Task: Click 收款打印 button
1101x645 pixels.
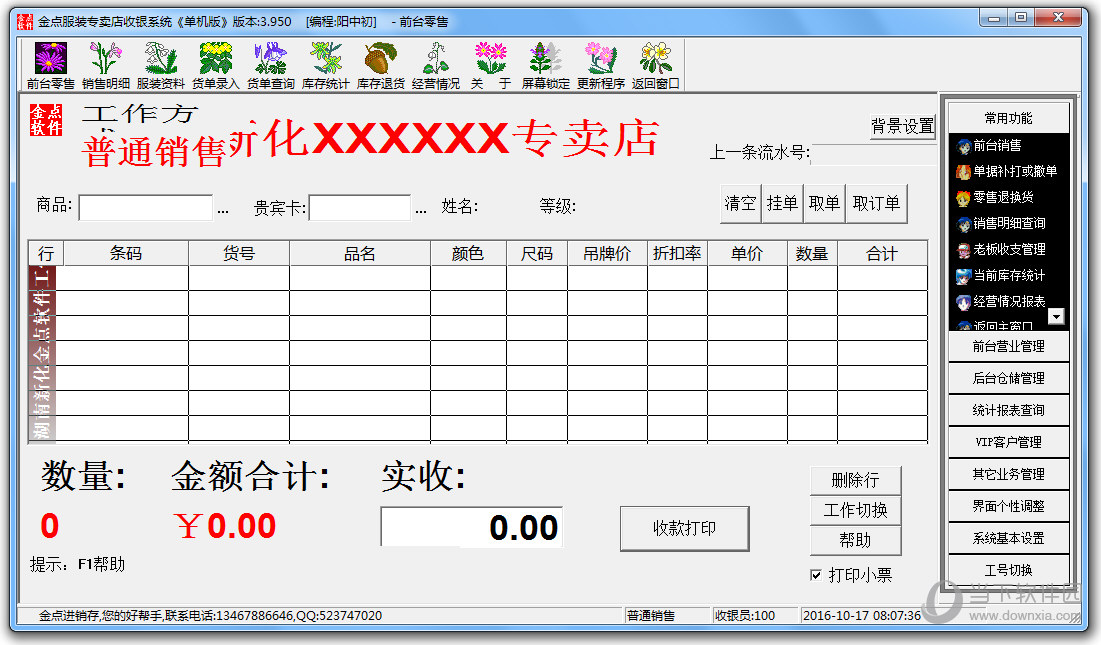Action: point(685,528)
